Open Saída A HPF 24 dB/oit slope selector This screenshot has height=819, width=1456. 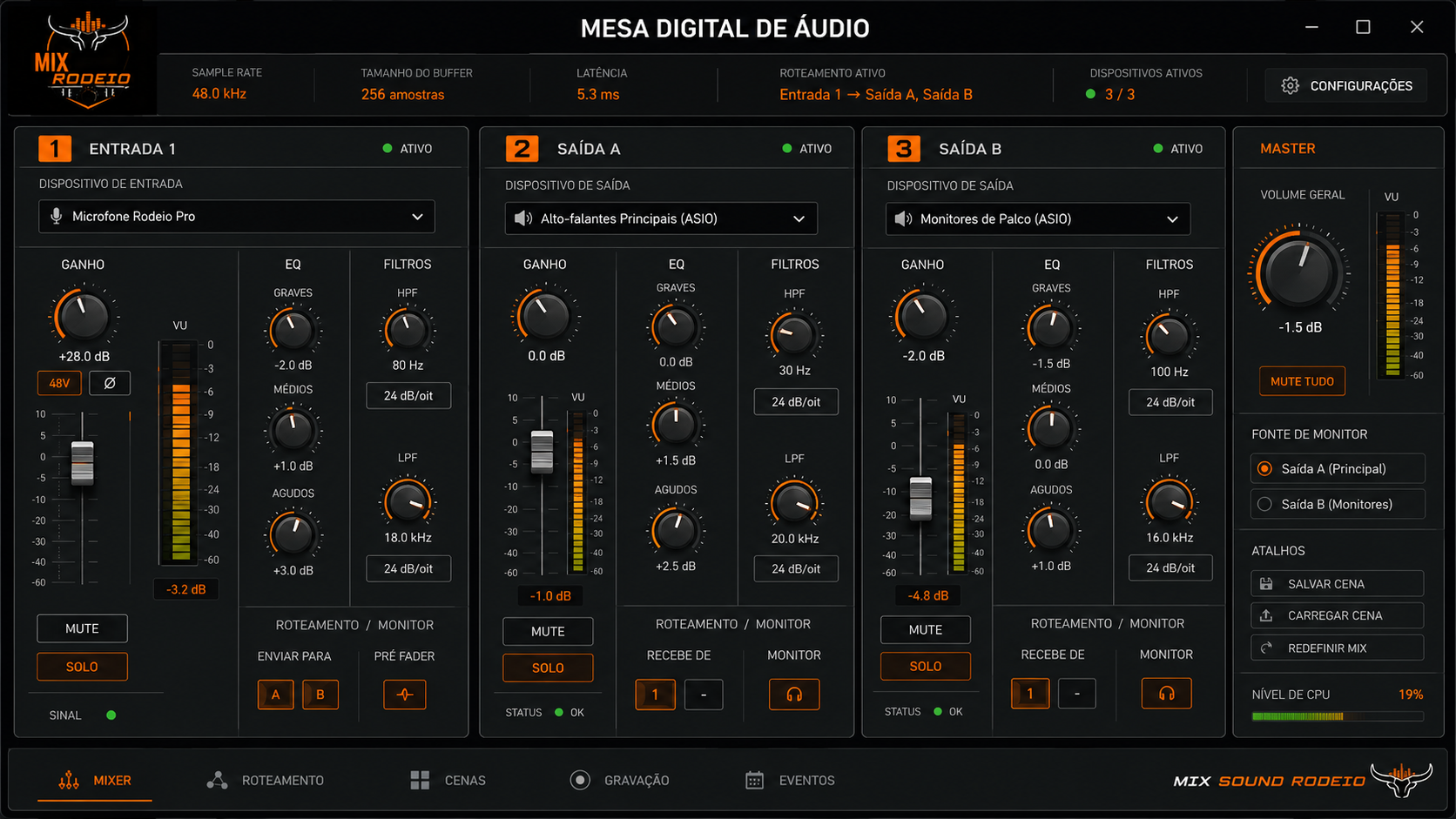pyautogui.click(x=796, y=402)
